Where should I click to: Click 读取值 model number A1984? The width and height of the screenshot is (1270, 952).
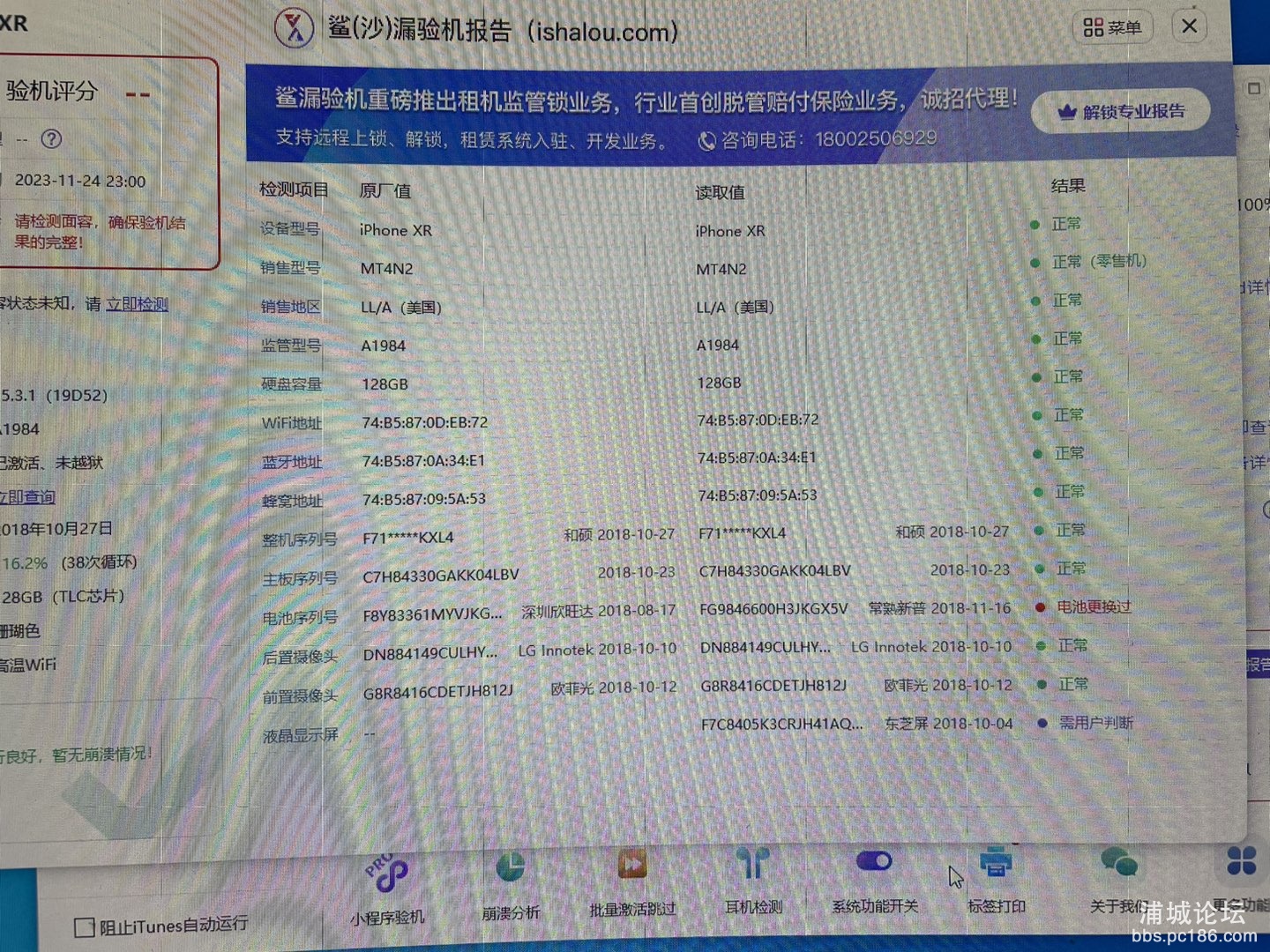point(718,345)
